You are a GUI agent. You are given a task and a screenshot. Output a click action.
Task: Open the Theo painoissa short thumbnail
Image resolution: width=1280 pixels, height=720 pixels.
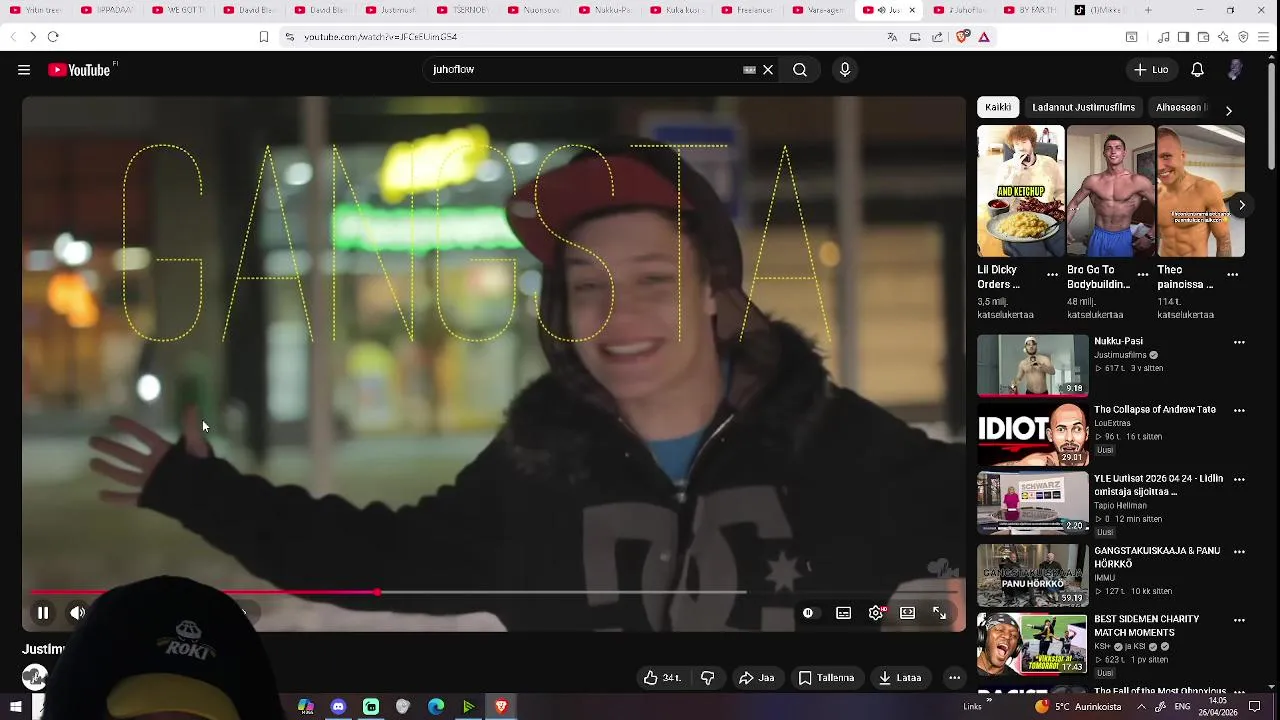1201,191
